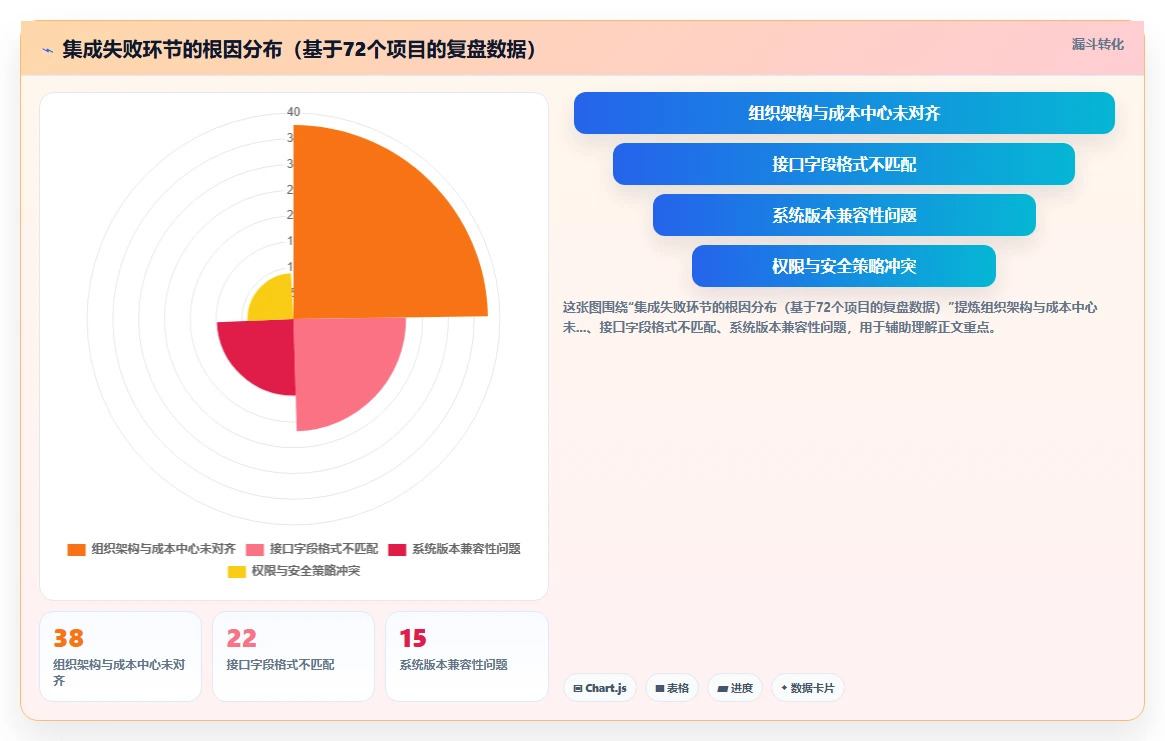Image resolution: width=1165 pixels, height=741 pixels.
Task: Click the square icon inside the 表格 chip
Action: (x=660, y=689)
